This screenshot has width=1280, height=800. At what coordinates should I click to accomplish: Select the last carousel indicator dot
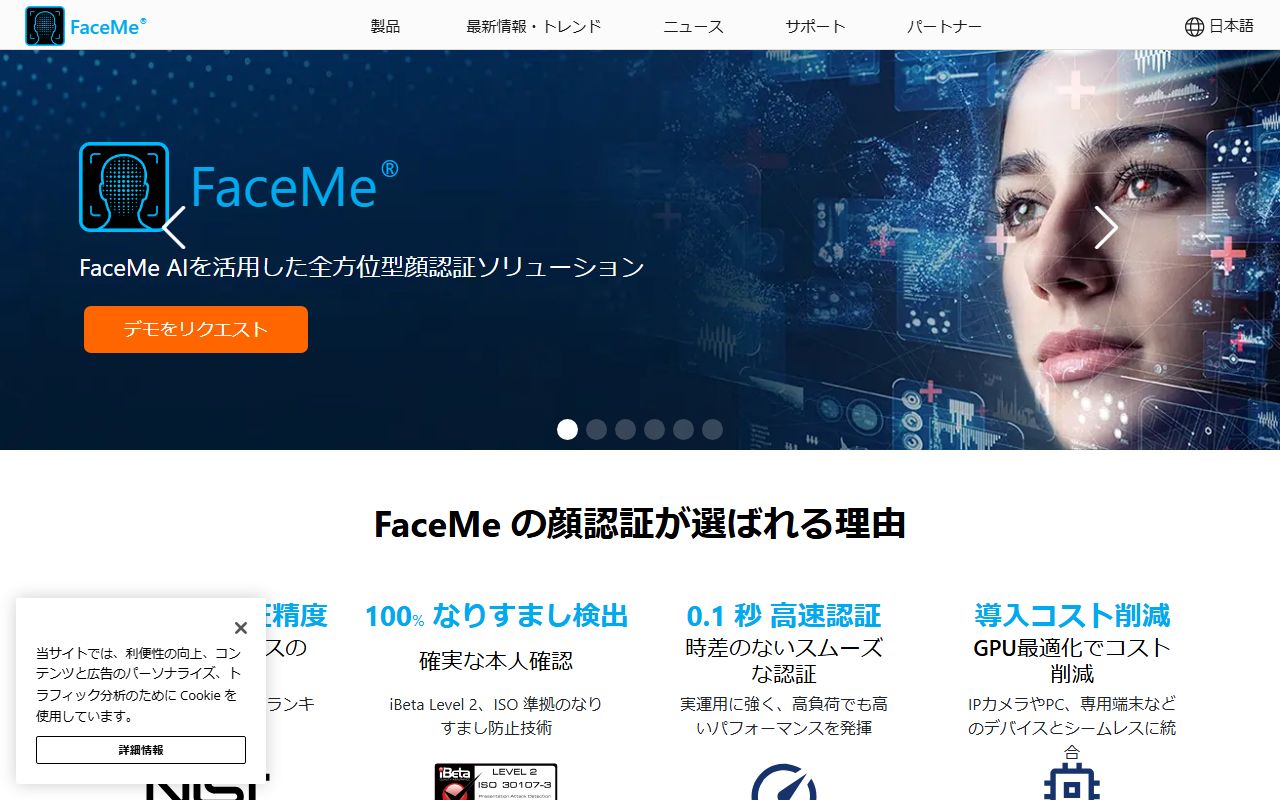(712, 429)
